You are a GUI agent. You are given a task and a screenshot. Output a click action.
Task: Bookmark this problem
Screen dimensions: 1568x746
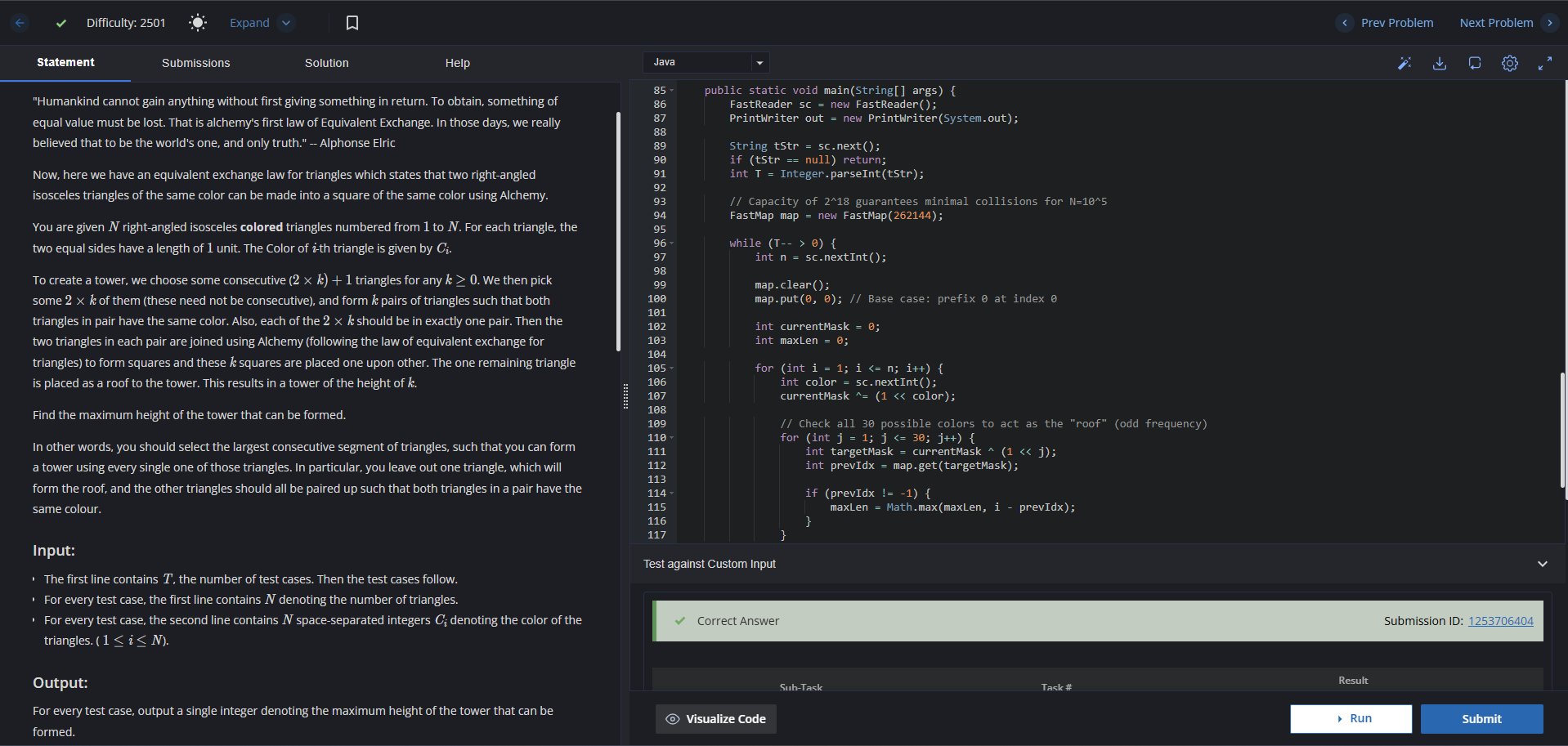352,23
